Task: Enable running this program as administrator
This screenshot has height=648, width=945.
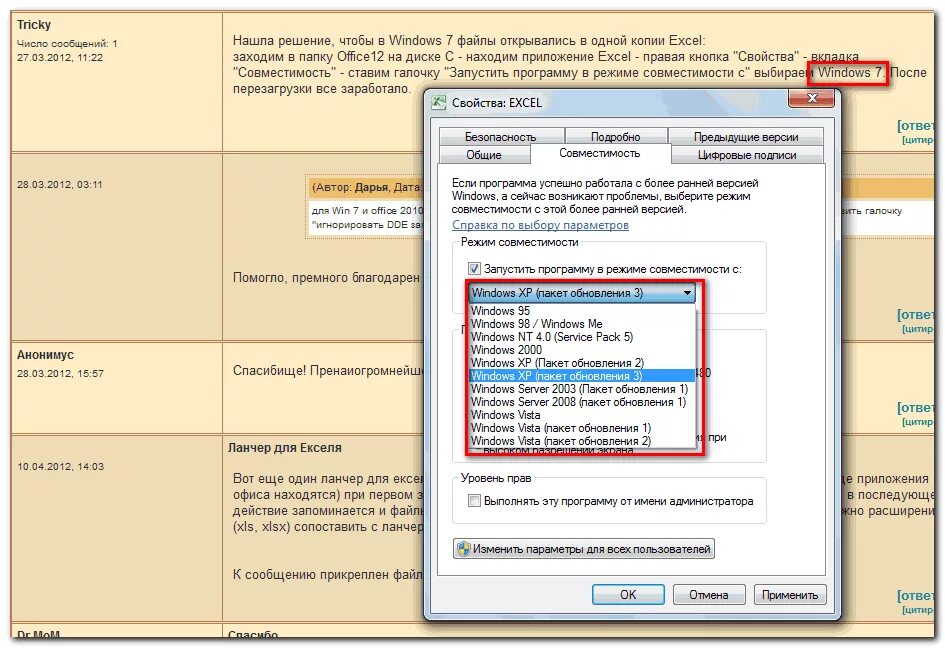Action: (474, 500)
